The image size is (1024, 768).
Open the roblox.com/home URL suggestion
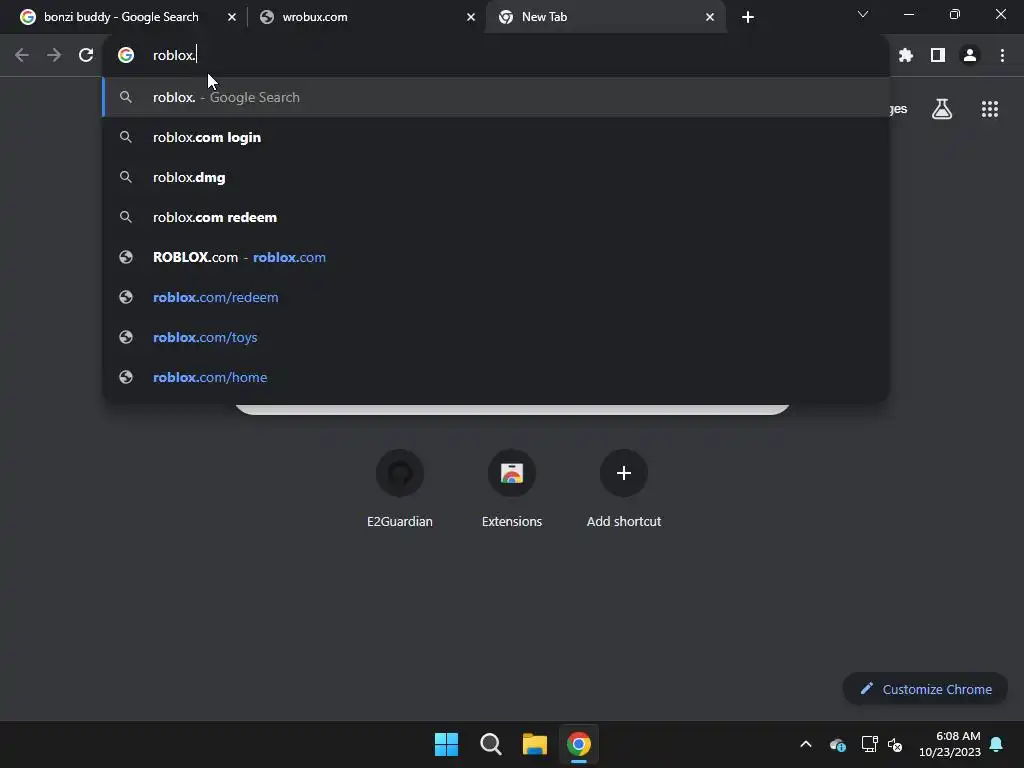click(x=496, y=377)
